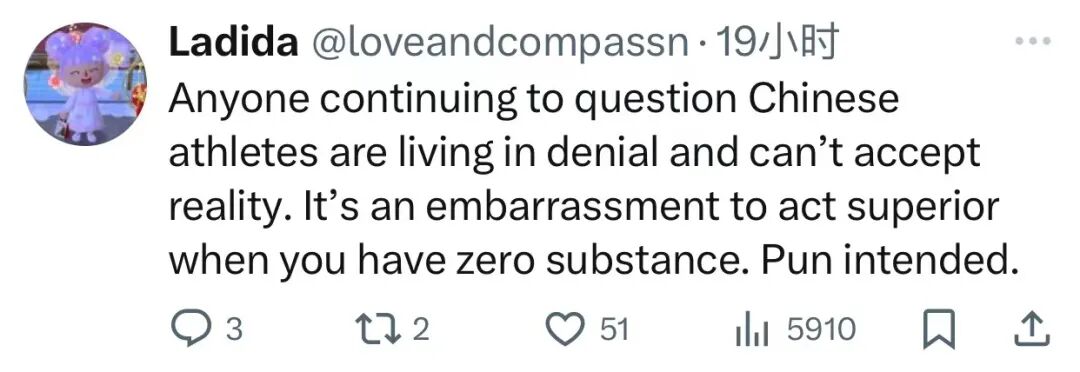Open tweet by clicking 'Anyone continuing to question' line
Image resolution: width=1080 pixels, height=372 pixels.
click(534, 101)
